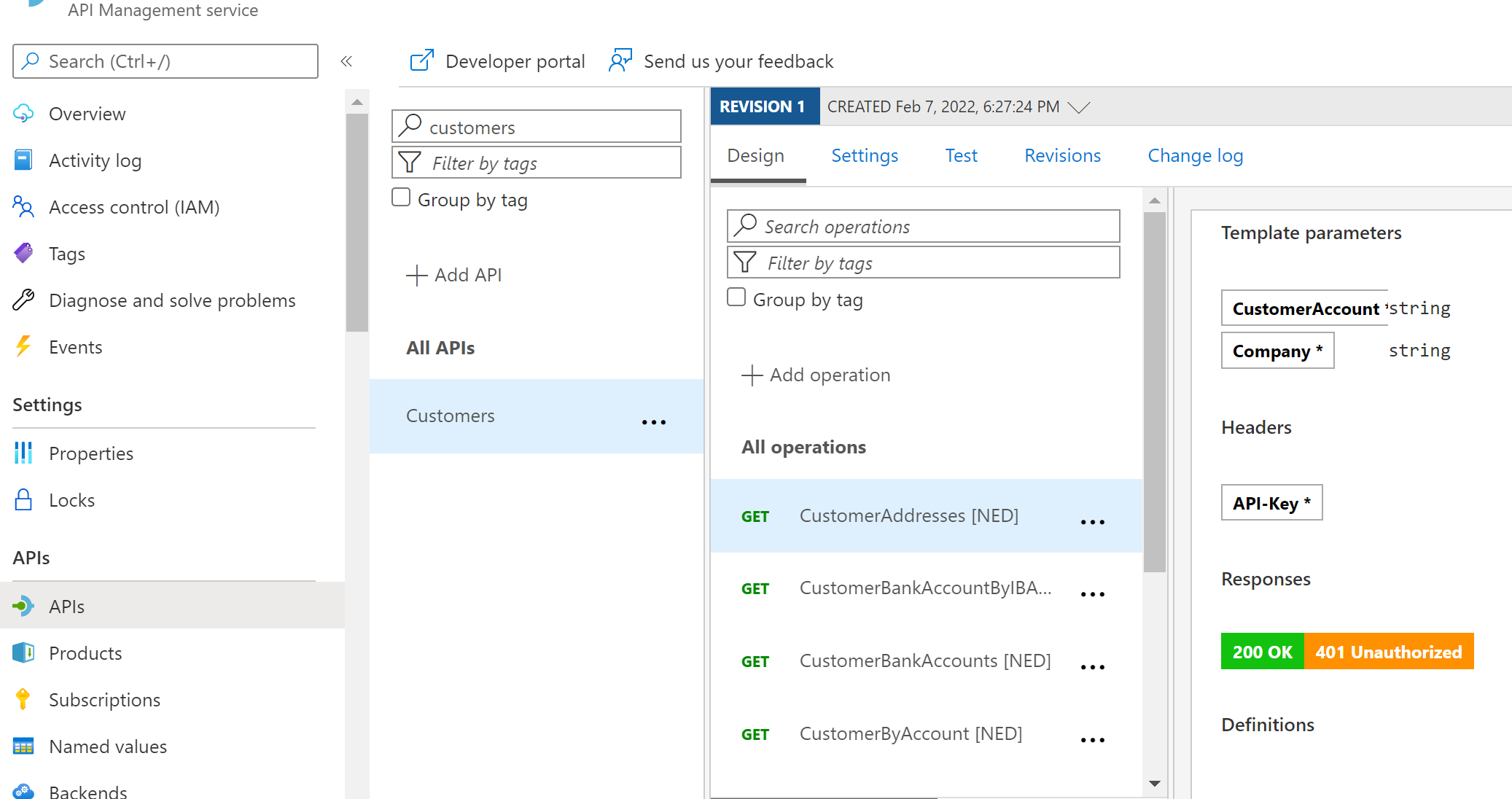Click the Add operation button

point(816,375)
